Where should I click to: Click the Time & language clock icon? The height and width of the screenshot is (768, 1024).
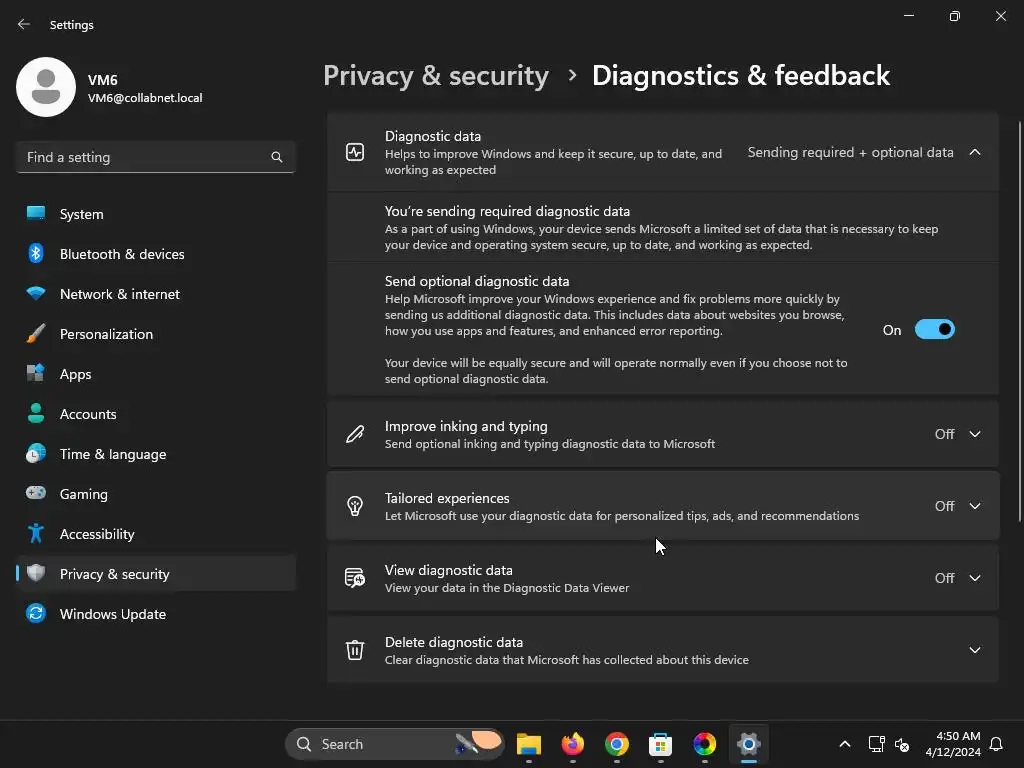click(x=36, y=453)
